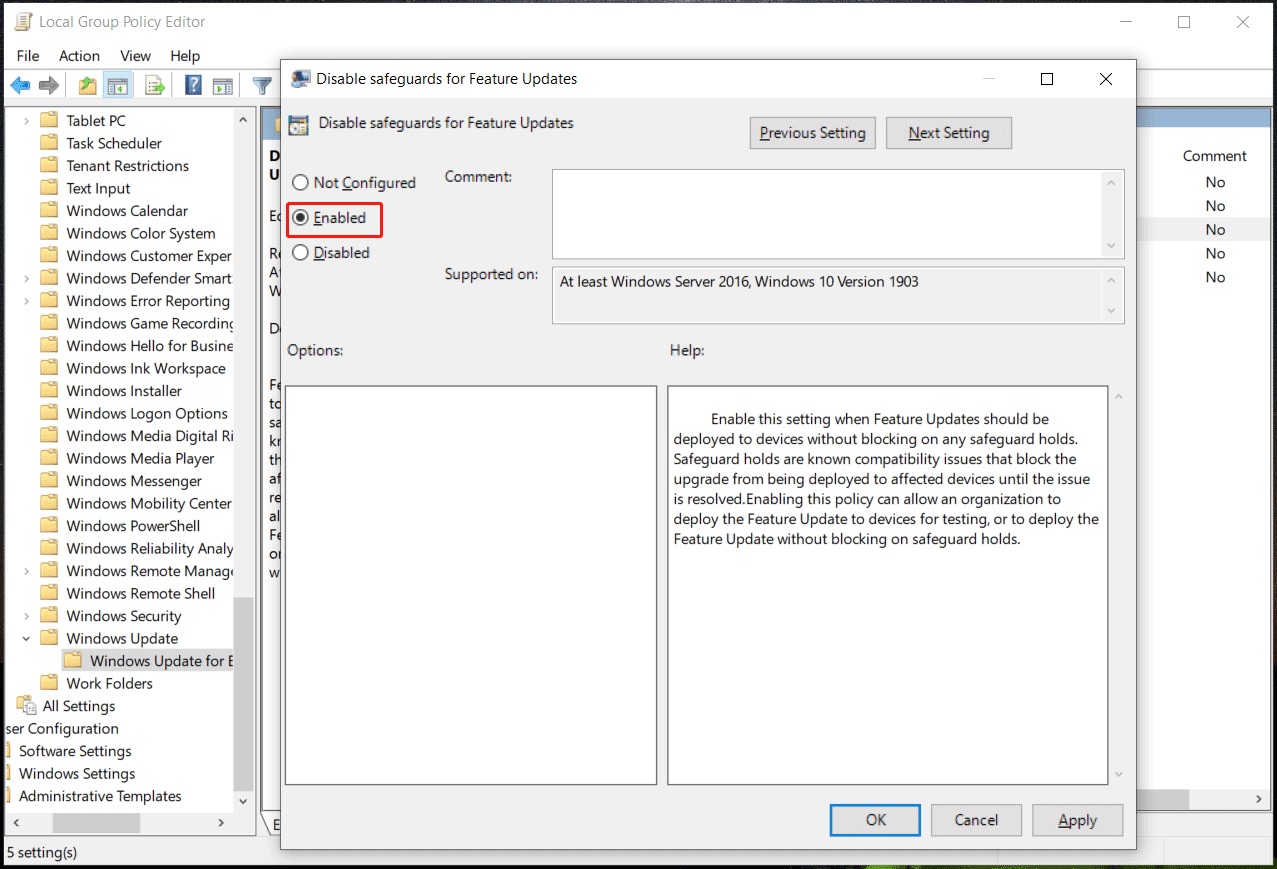The width and height of the screenshot is (1277, 869).
Task: Click policy icon beside Disable safeguards heading
Action: pyautogui.click(x=298, y=125)
